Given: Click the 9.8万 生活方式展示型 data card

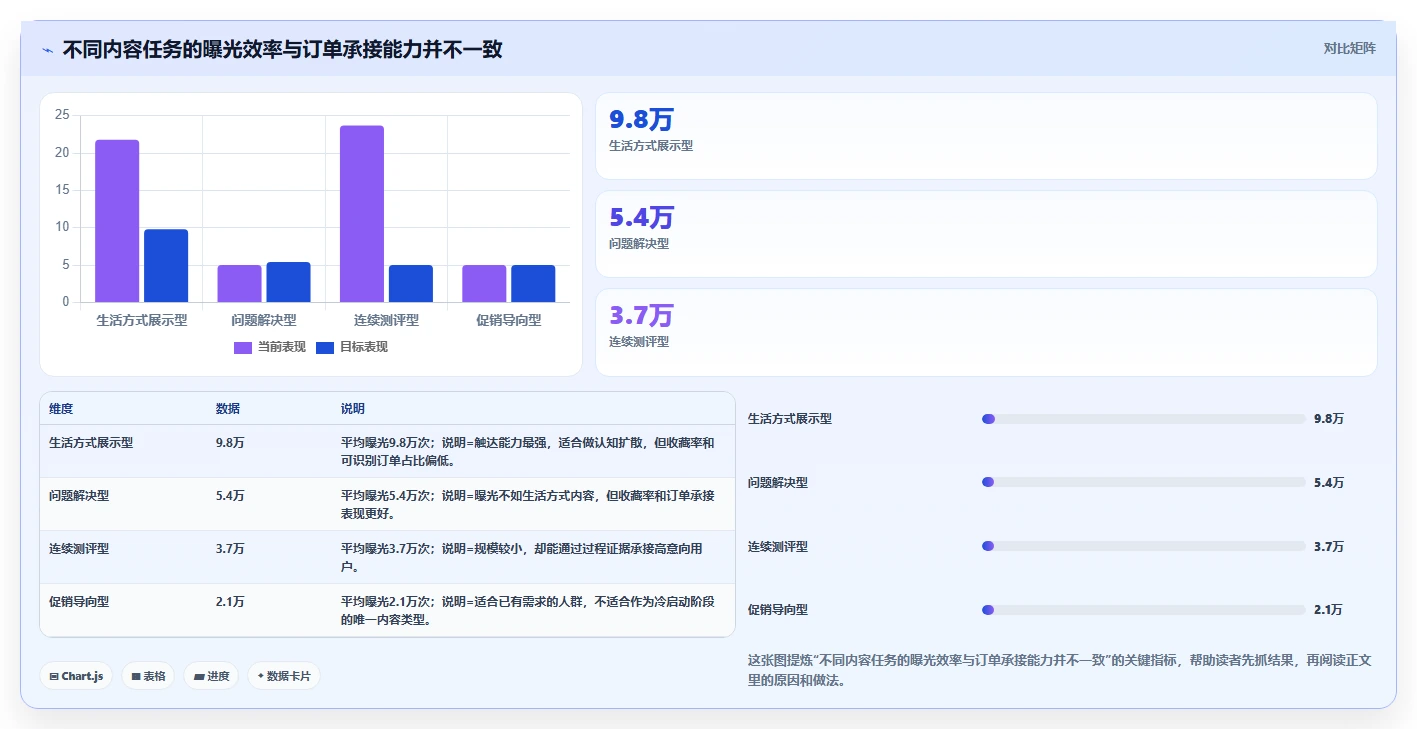Looking at the screenshot, I should (986, 136).
